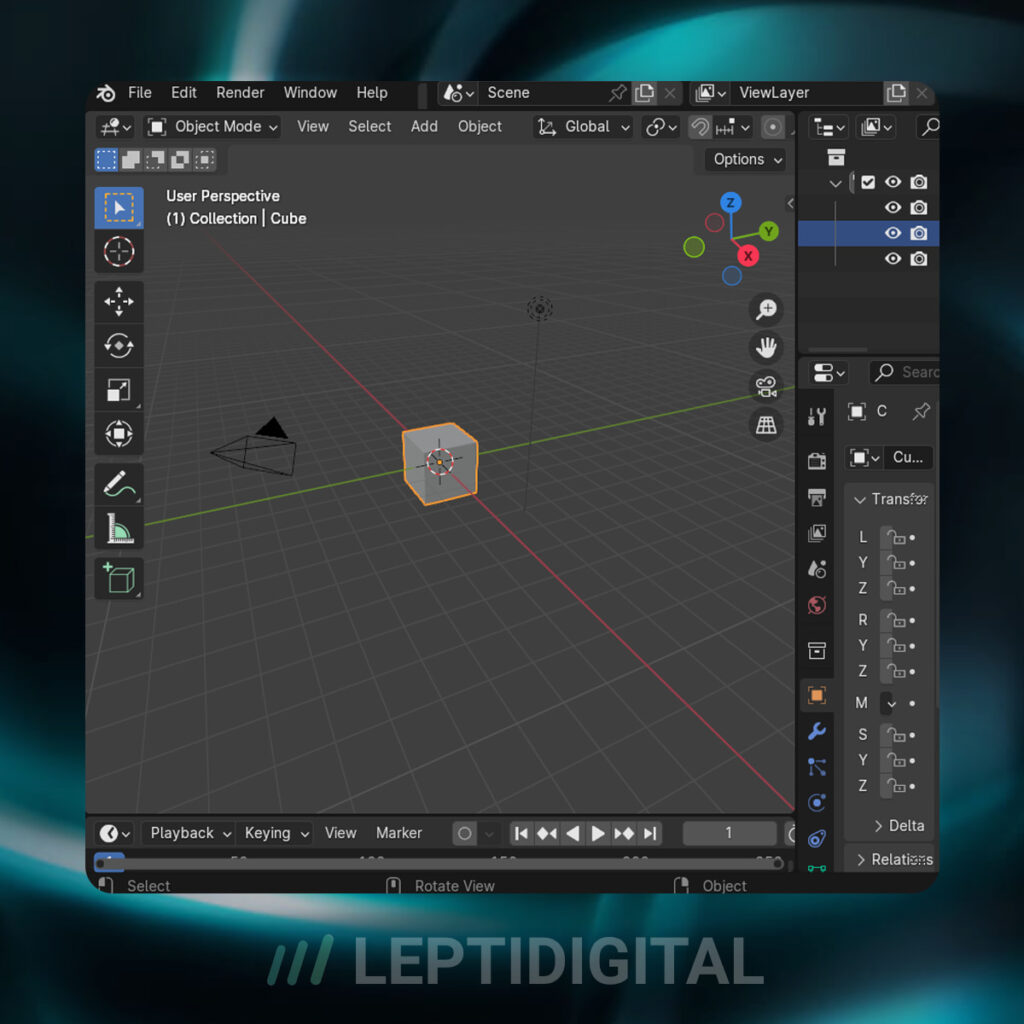Open the Scene properties tab
This screenshot has height=1024, width=1024.
click(817, 569)
